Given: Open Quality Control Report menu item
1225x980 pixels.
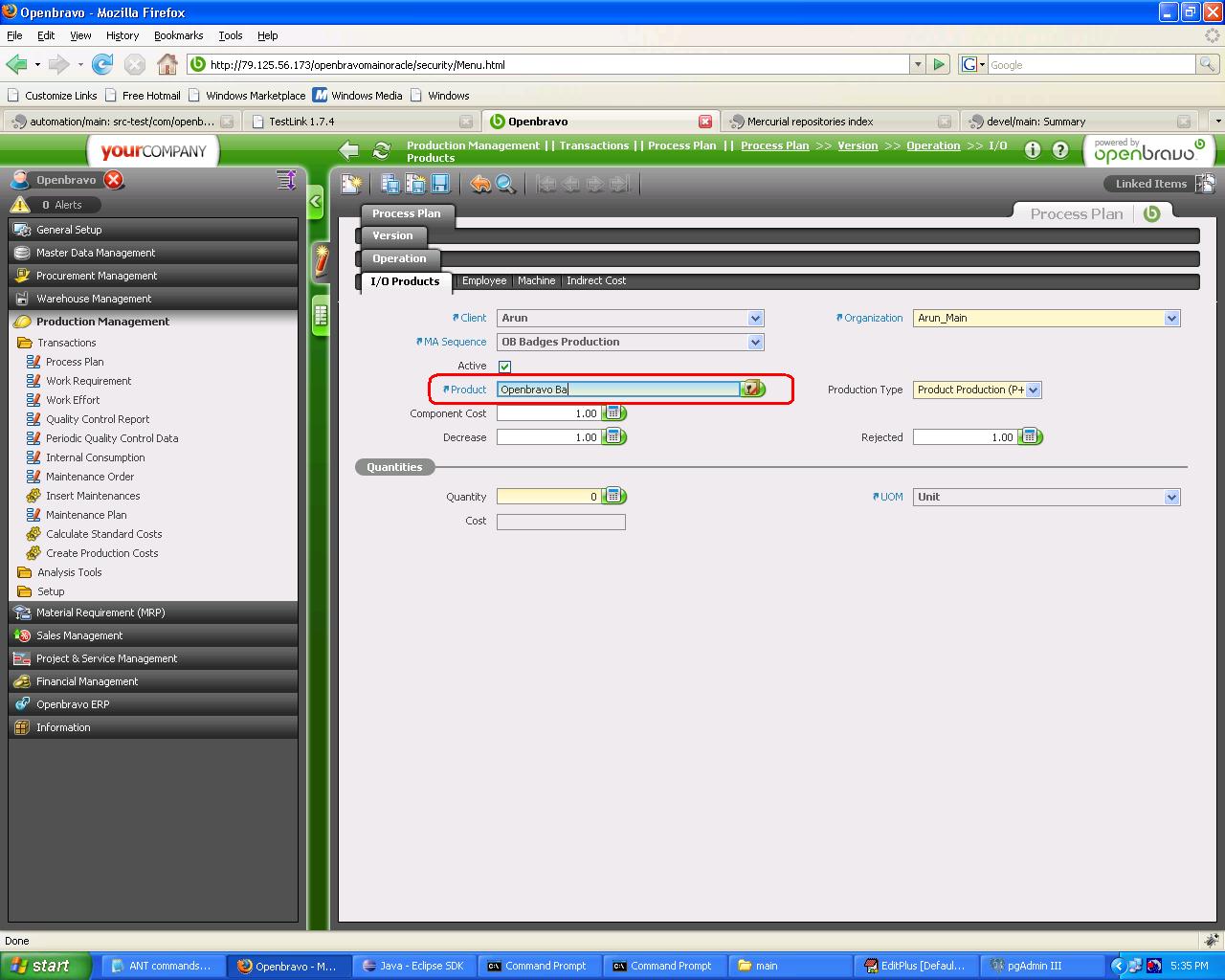Looking at the screenshot, I should click(98, 419).
